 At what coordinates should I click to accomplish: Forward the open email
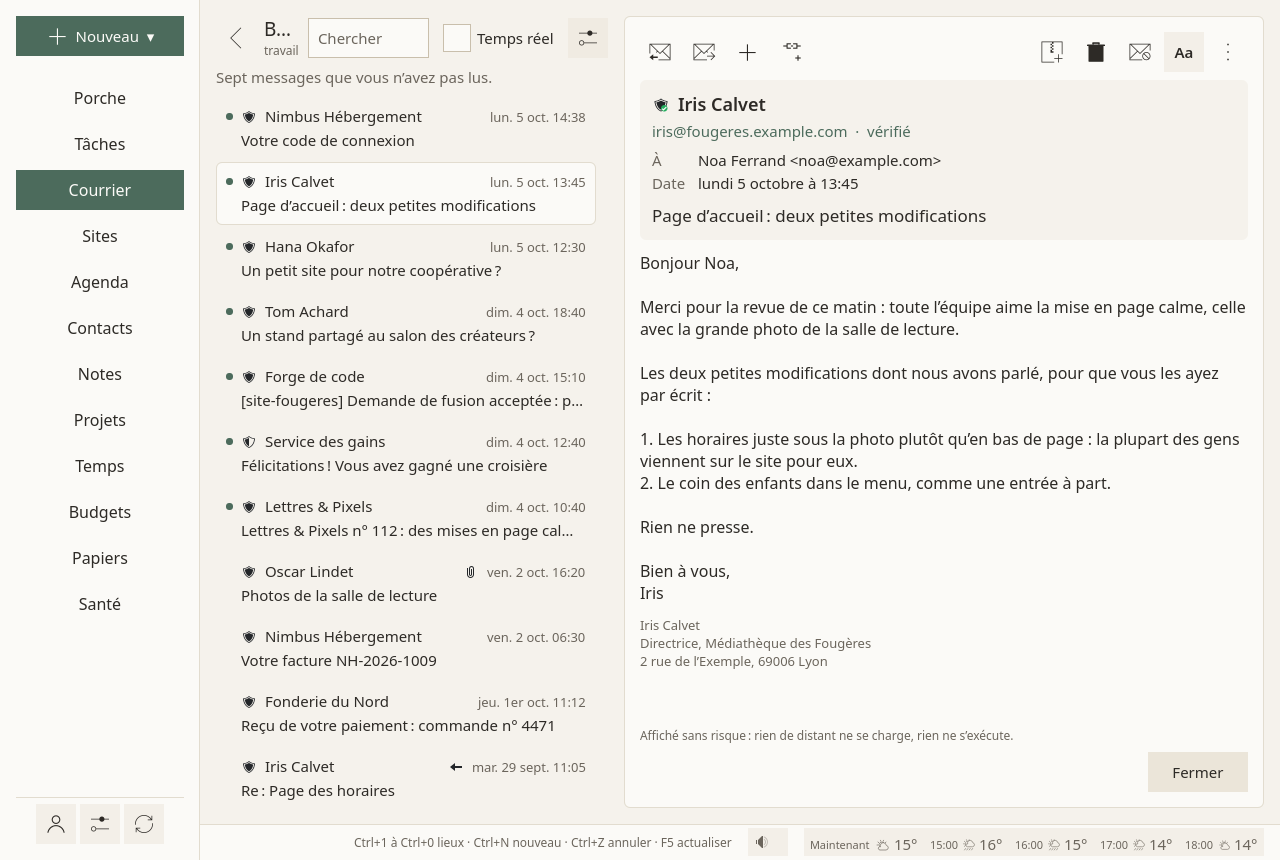[x=704, y=52]
